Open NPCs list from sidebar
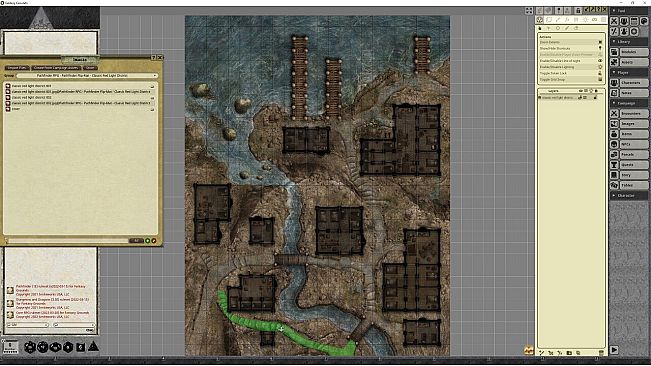The image size is (651, 366). pos(634,144)
